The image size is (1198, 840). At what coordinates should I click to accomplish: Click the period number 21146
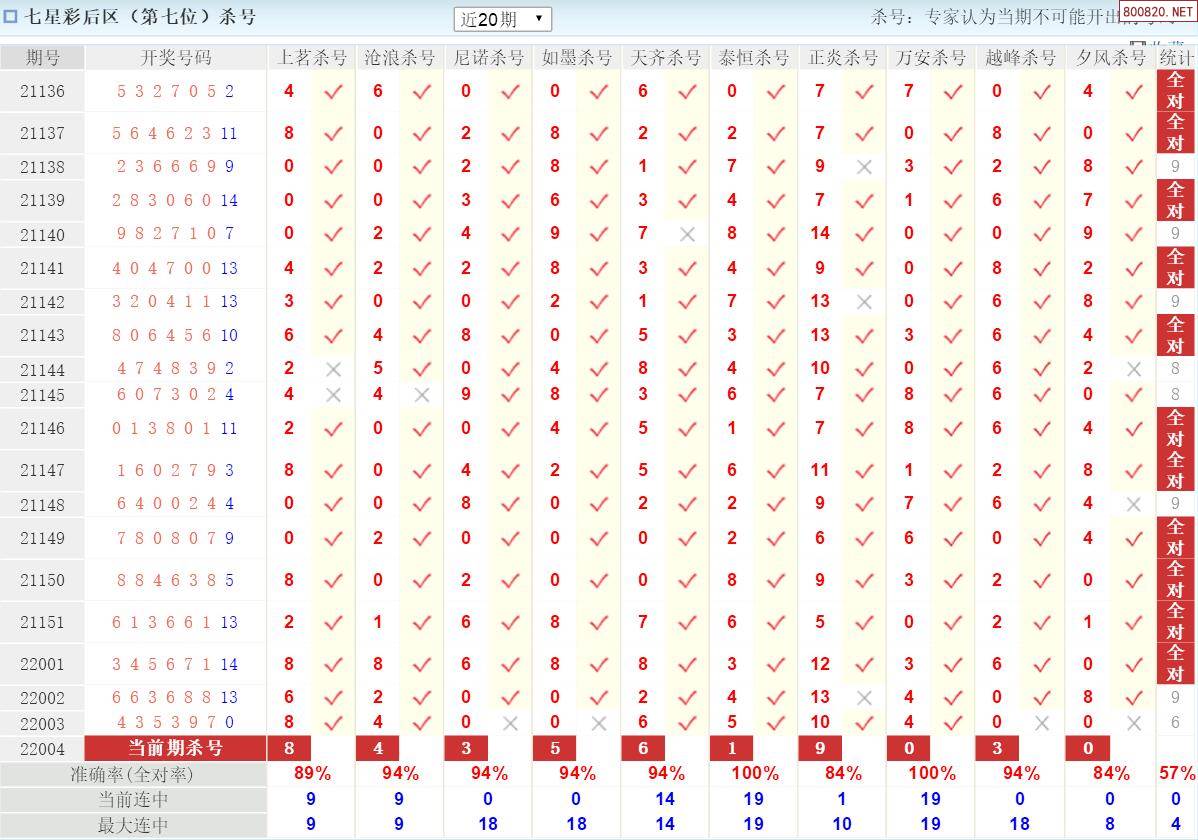42,428
